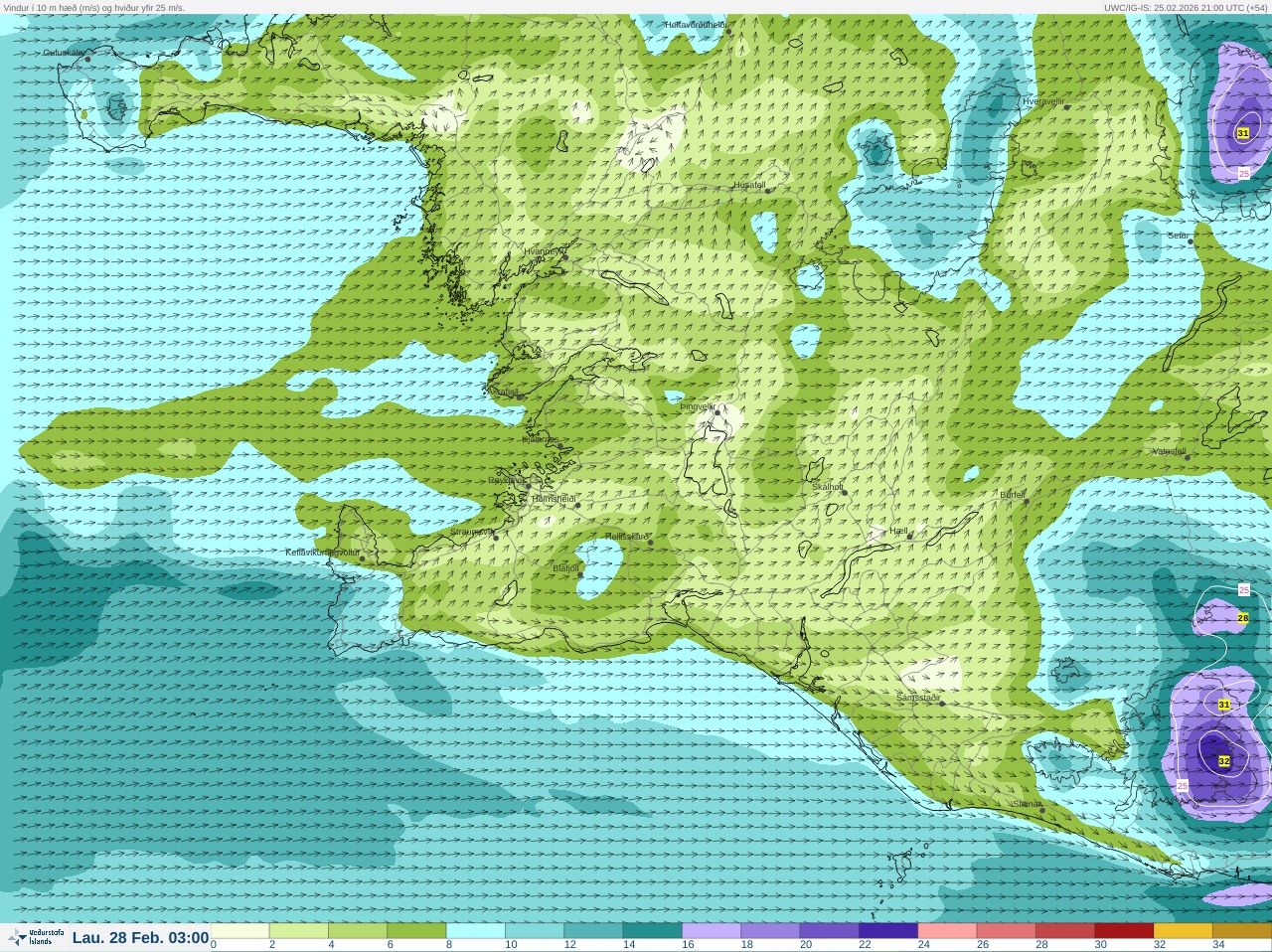
Task: Click the Hvanneyri station label
Action: tap(544, 251)
